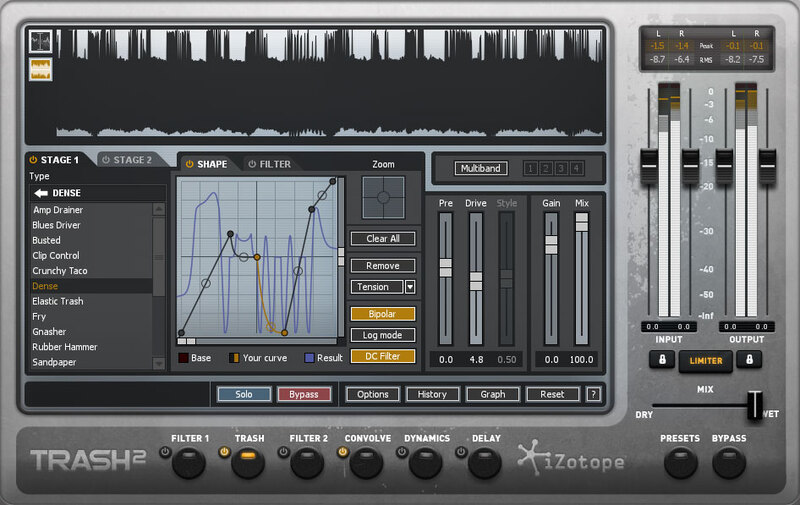Click the Drive slider handle

click(x=476, y=280)
